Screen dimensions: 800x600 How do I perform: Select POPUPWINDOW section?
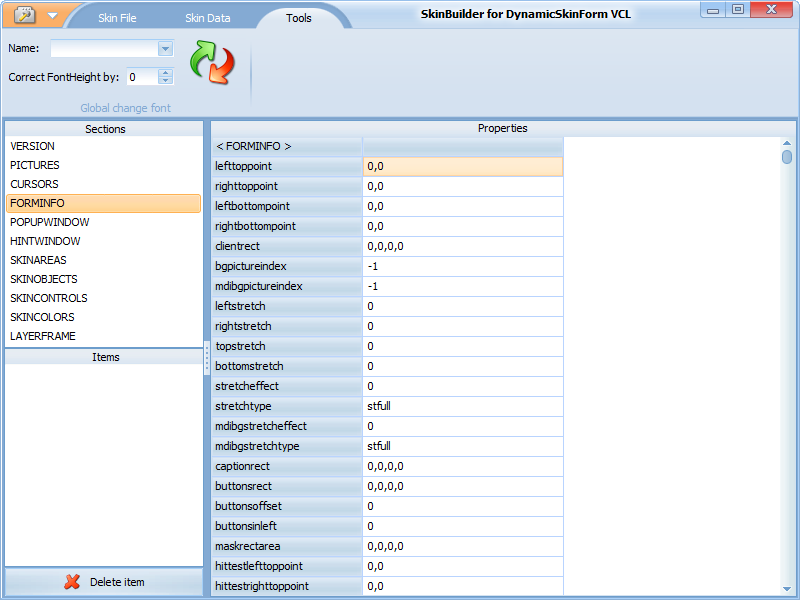click(104, 222)
